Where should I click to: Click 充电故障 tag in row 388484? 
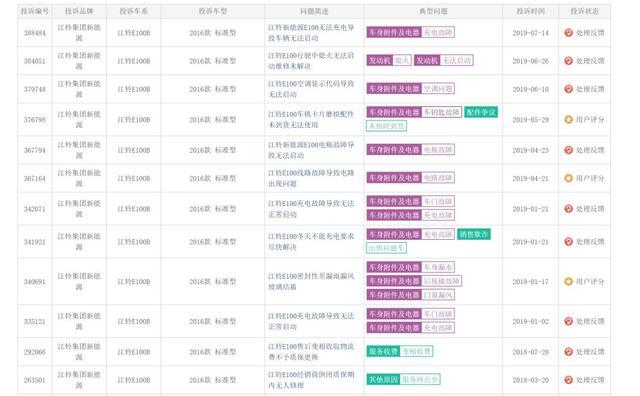tap(411, 32)
